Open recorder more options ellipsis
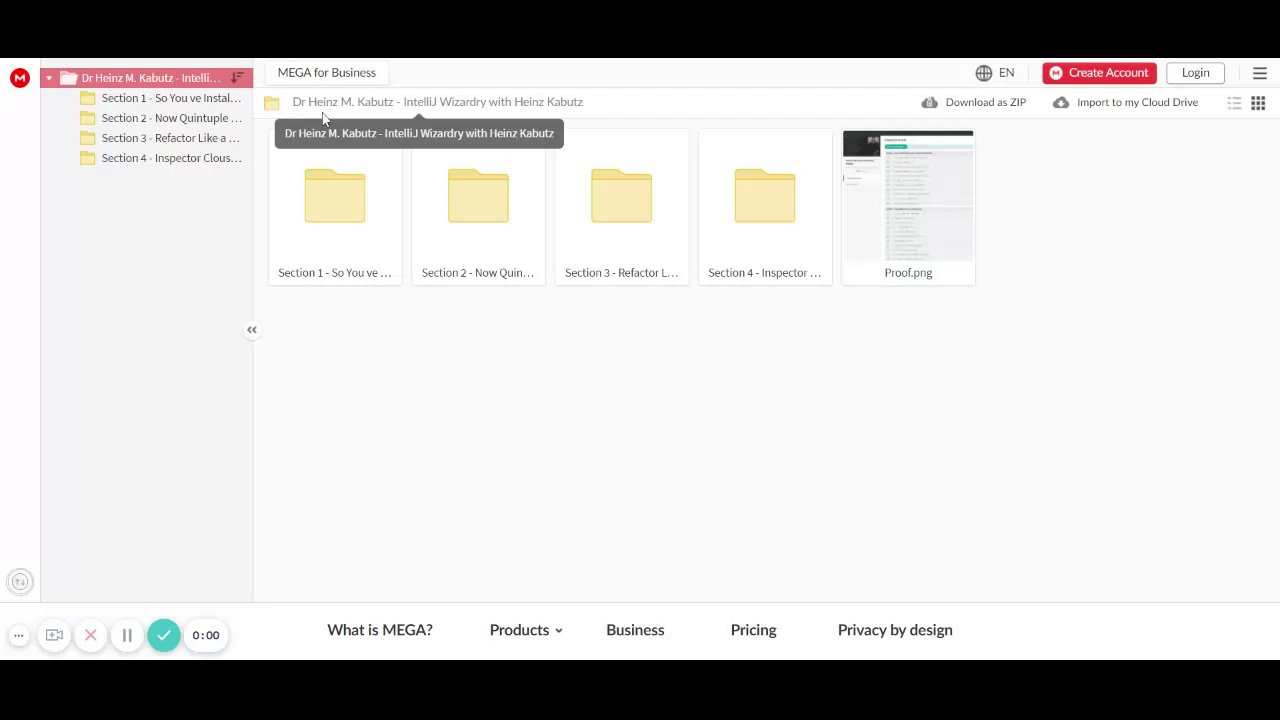Image resolution: width=1280 pixels, height=720 pixels. click(x=18, y=635)
